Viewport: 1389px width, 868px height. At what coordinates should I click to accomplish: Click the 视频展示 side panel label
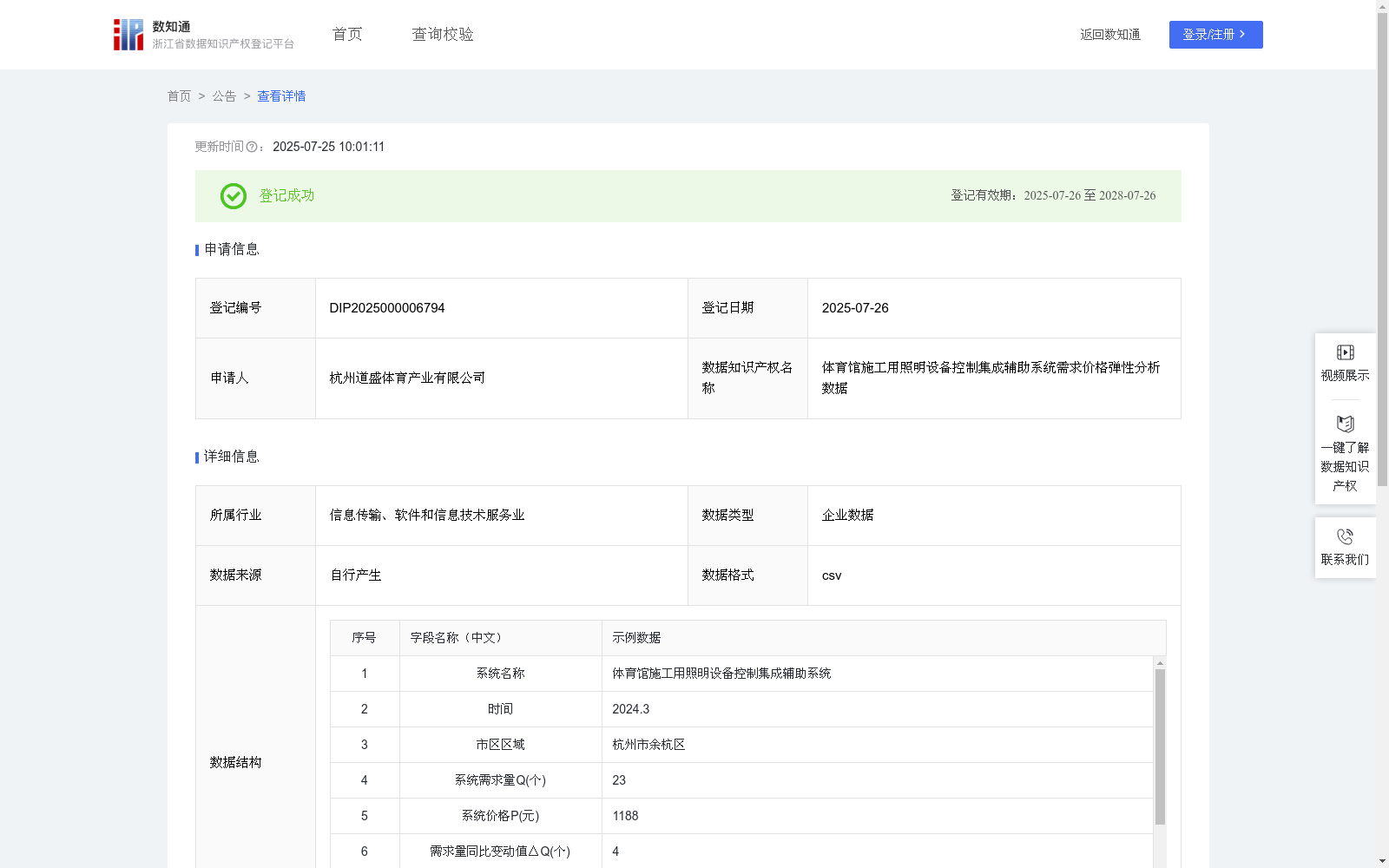(x=1345, y=376)
